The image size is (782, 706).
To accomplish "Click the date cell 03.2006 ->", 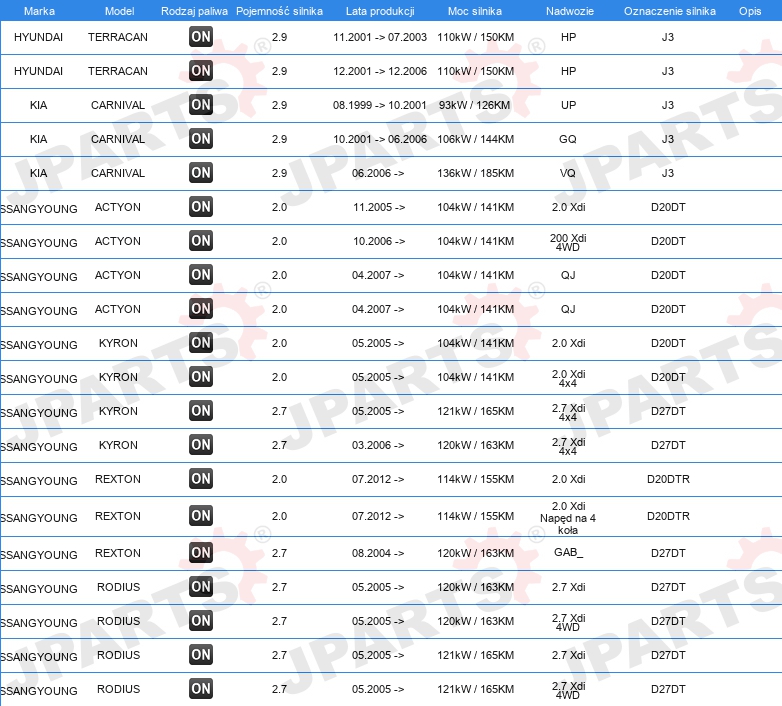I will [x=378, y=445].
